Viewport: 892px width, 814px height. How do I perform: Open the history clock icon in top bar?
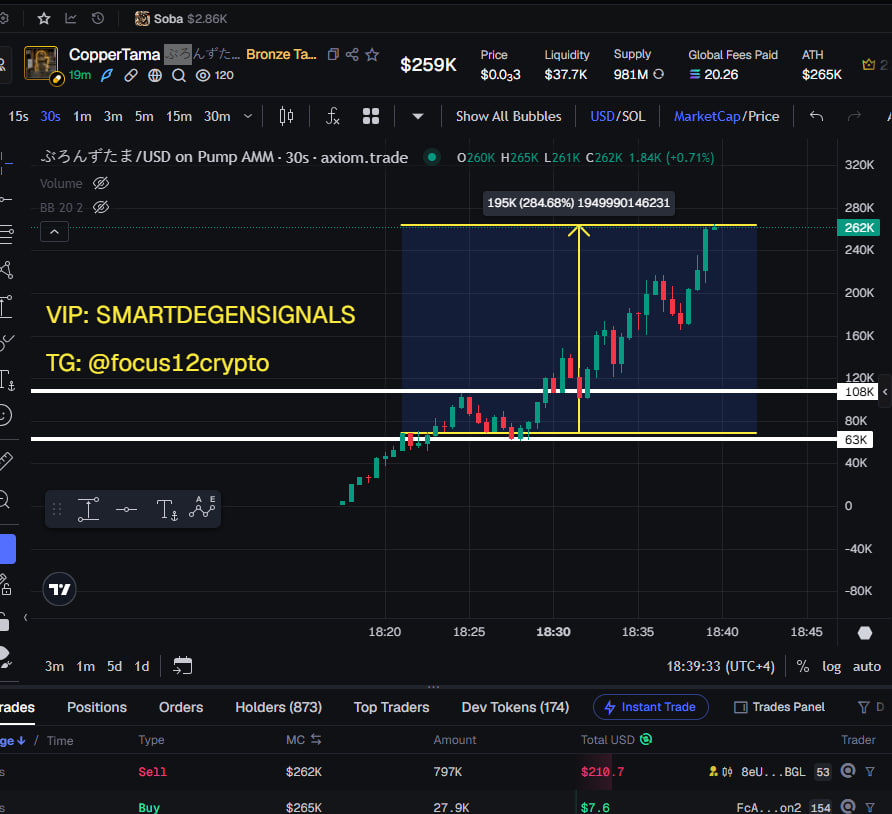[x=98, y=19]
